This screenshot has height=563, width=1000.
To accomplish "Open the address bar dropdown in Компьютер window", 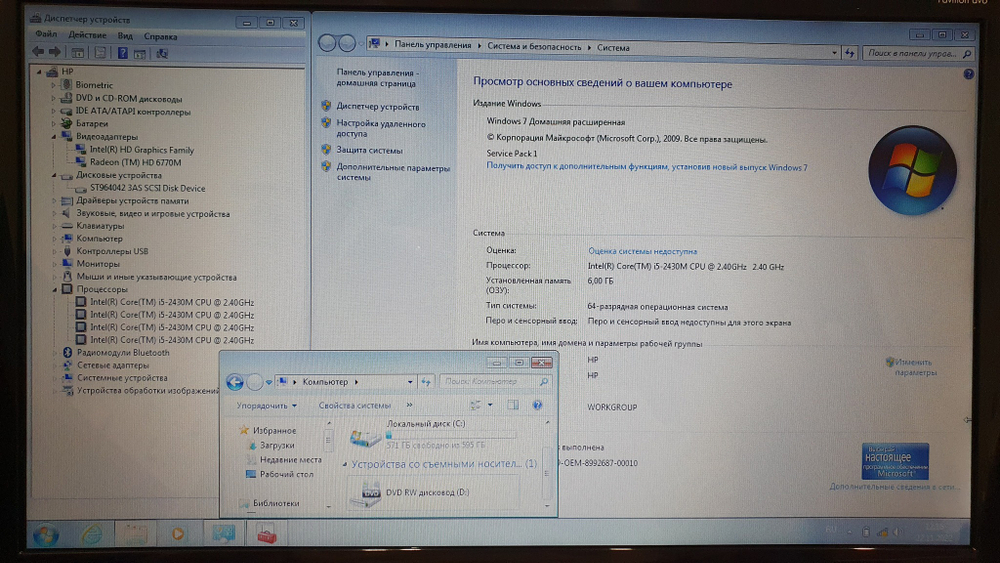I will pyautogui.click(x=410, y=382).
